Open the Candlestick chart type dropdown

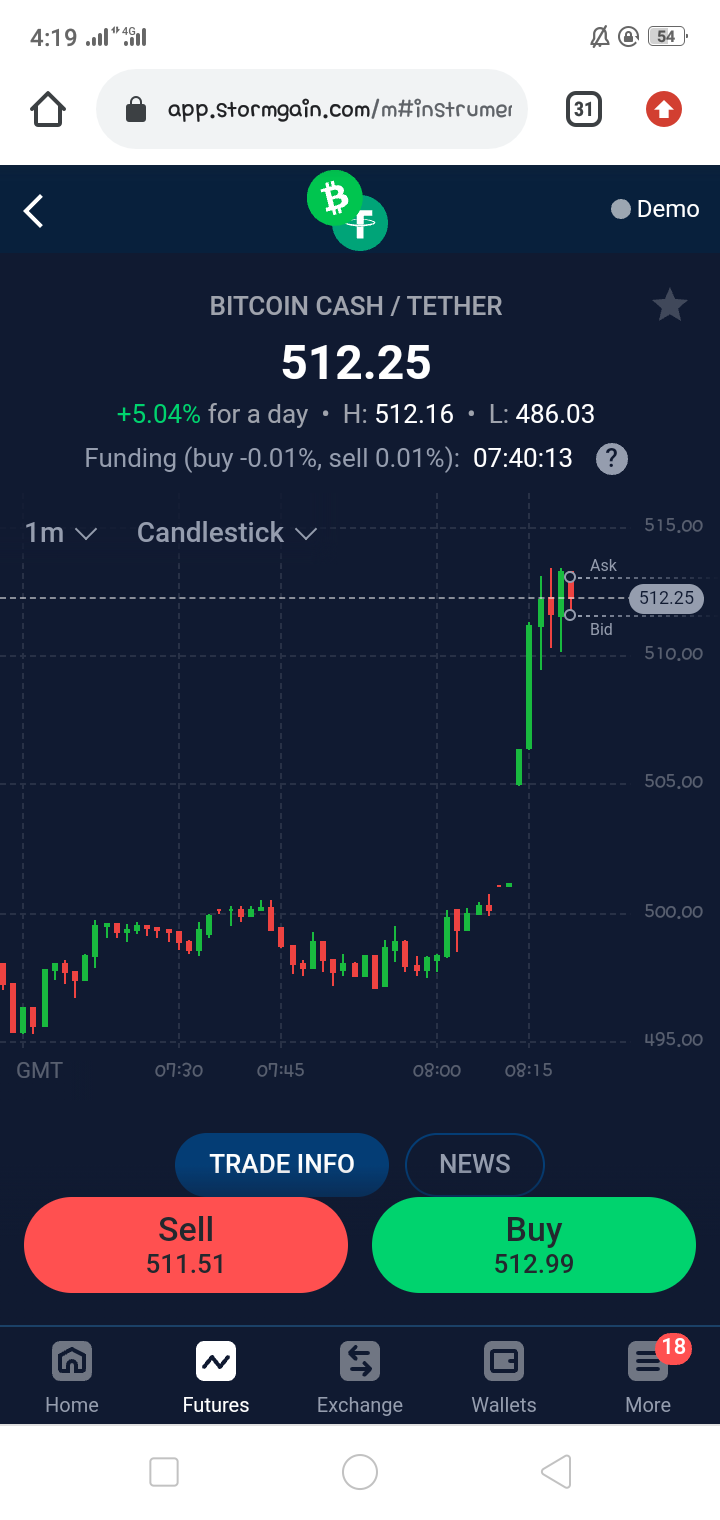(x=227, y=533)
